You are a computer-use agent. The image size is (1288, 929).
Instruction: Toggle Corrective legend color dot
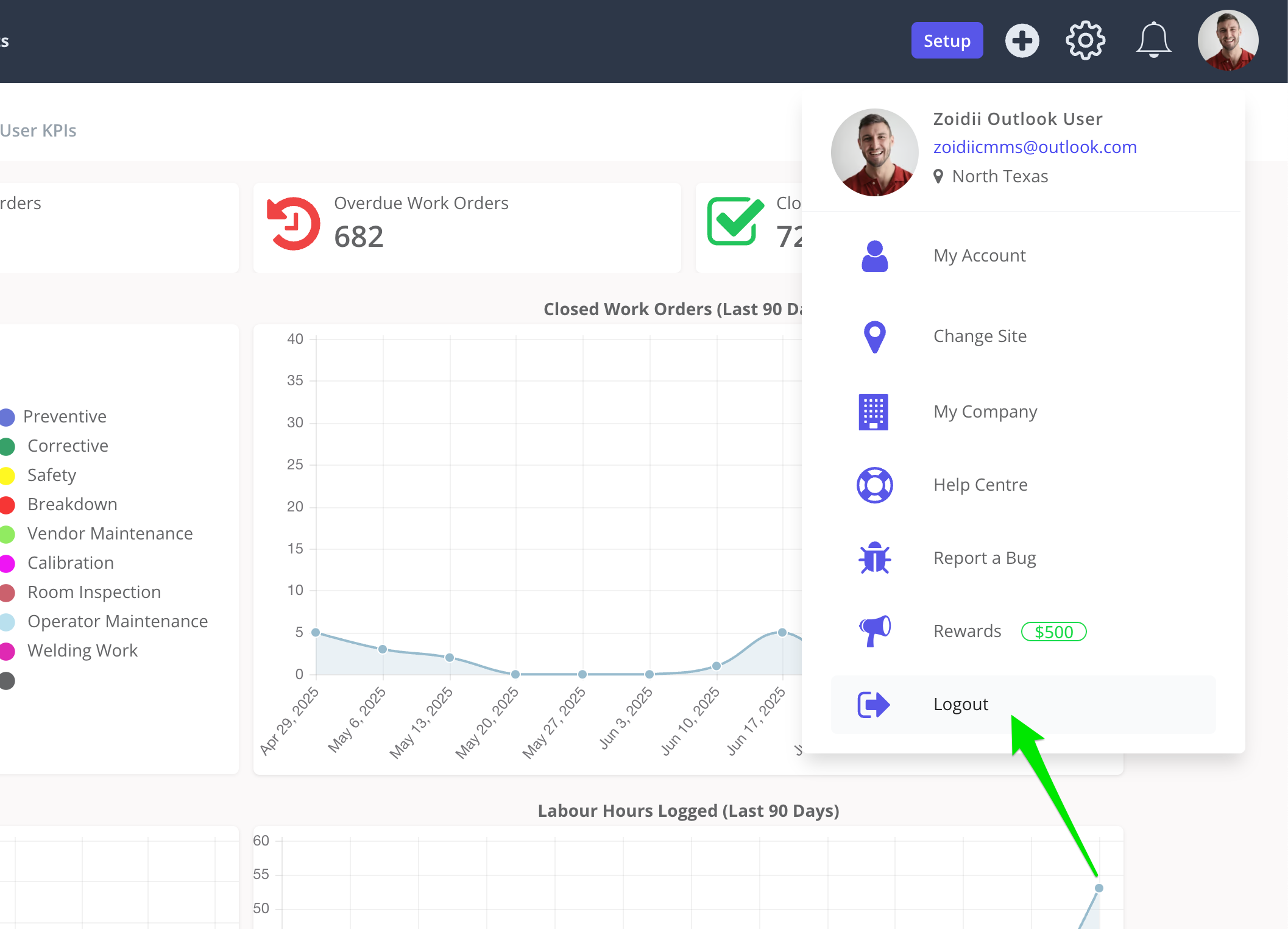click(x=7, y=447)
